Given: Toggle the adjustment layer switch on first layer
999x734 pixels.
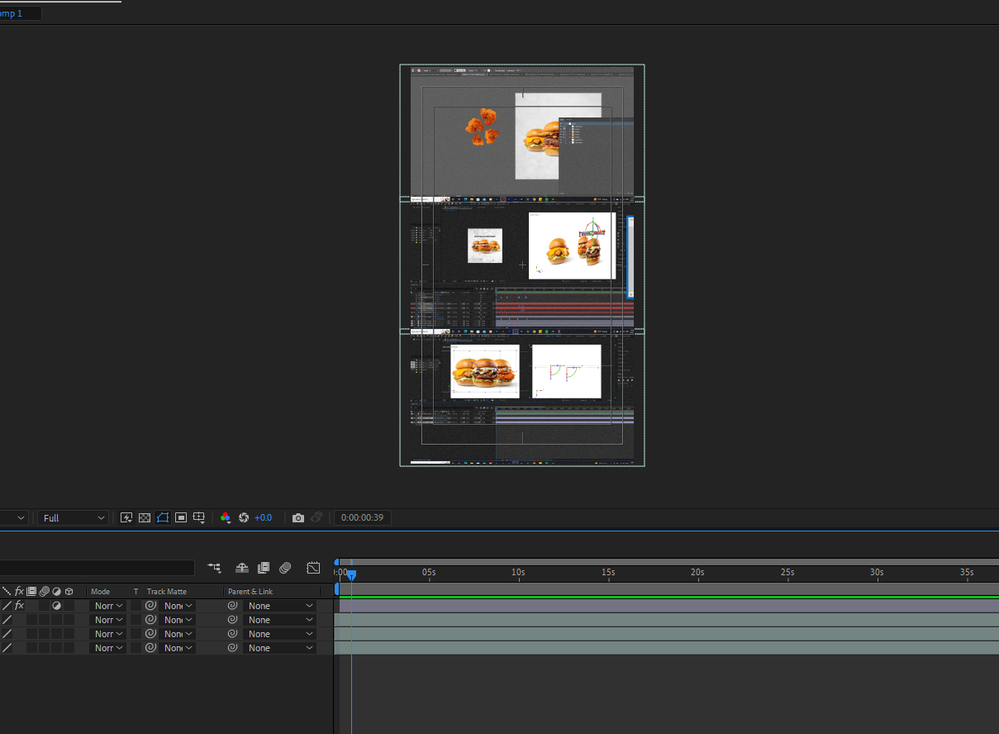Looking at the screenshot, I should pos(57,605).
